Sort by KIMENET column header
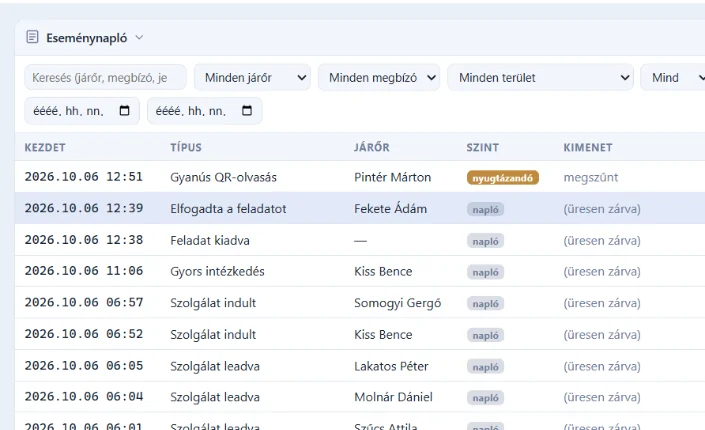 click(588, 148)
